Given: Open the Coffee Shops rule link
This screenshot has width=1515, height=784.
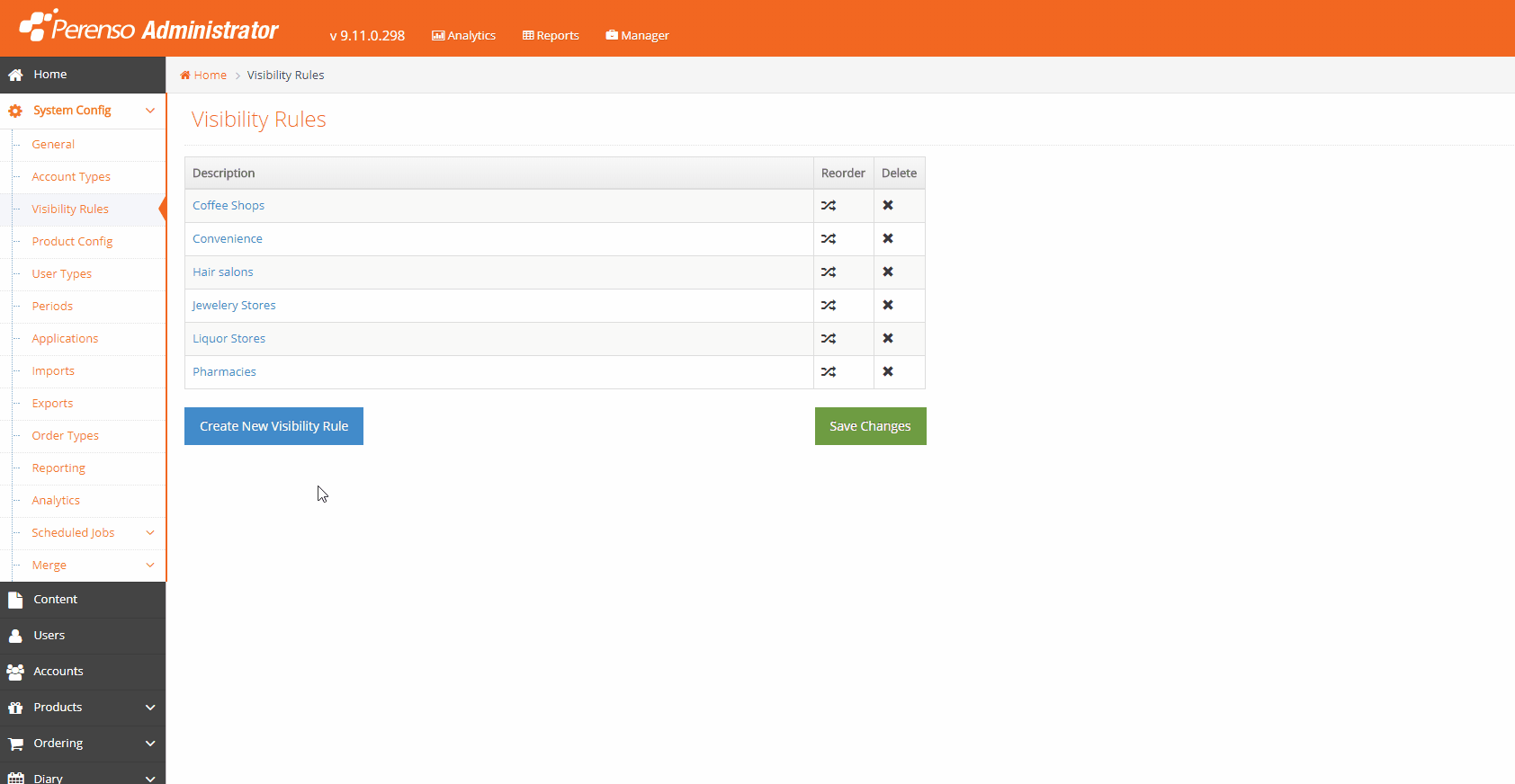Looking at the screenshot, I should coord(229,206).
